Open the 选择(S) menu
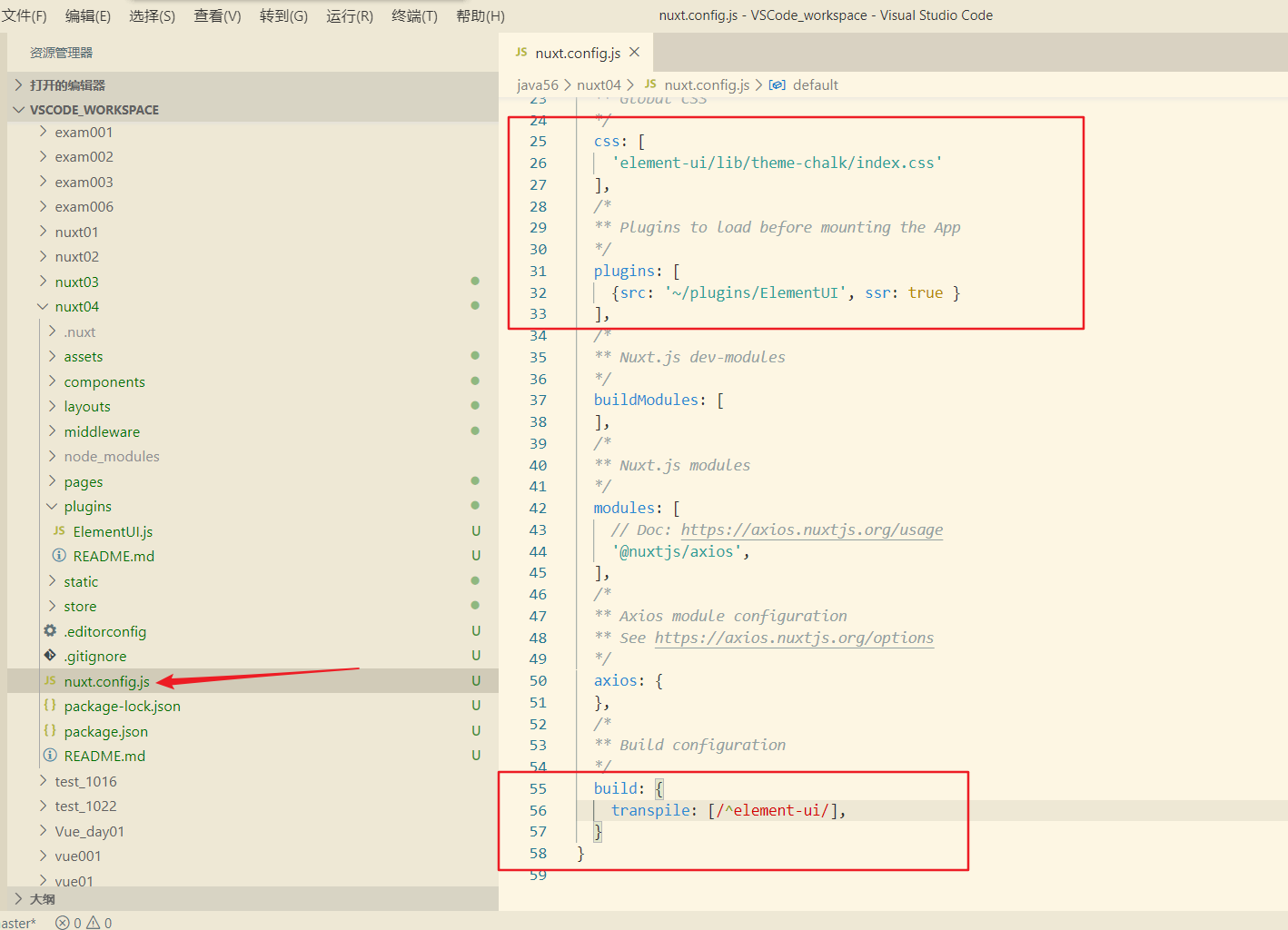 point(153,15)
